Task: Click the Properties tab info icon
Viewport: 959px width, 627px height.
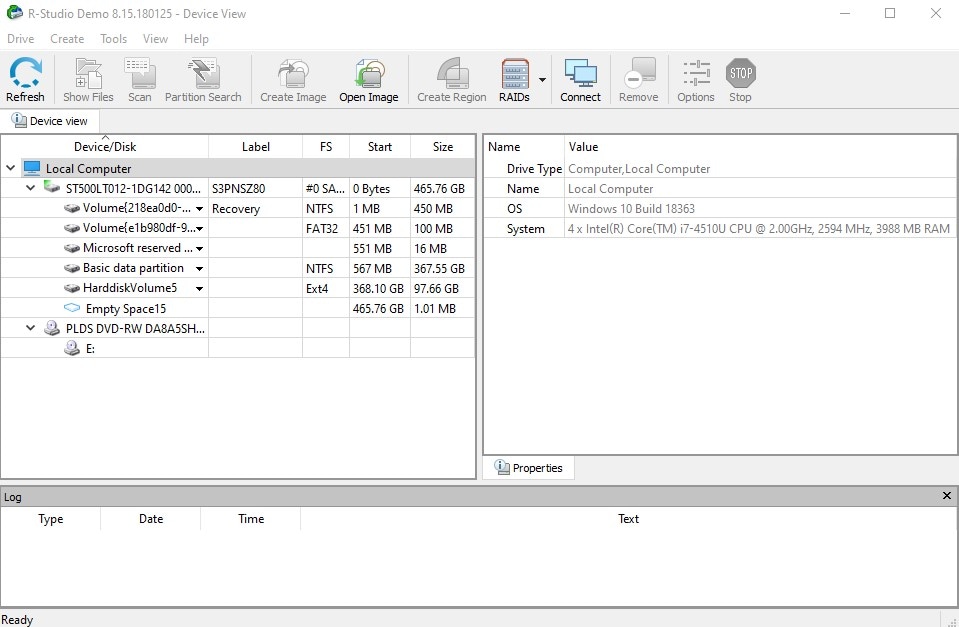Action: click(x=502, y=467)
